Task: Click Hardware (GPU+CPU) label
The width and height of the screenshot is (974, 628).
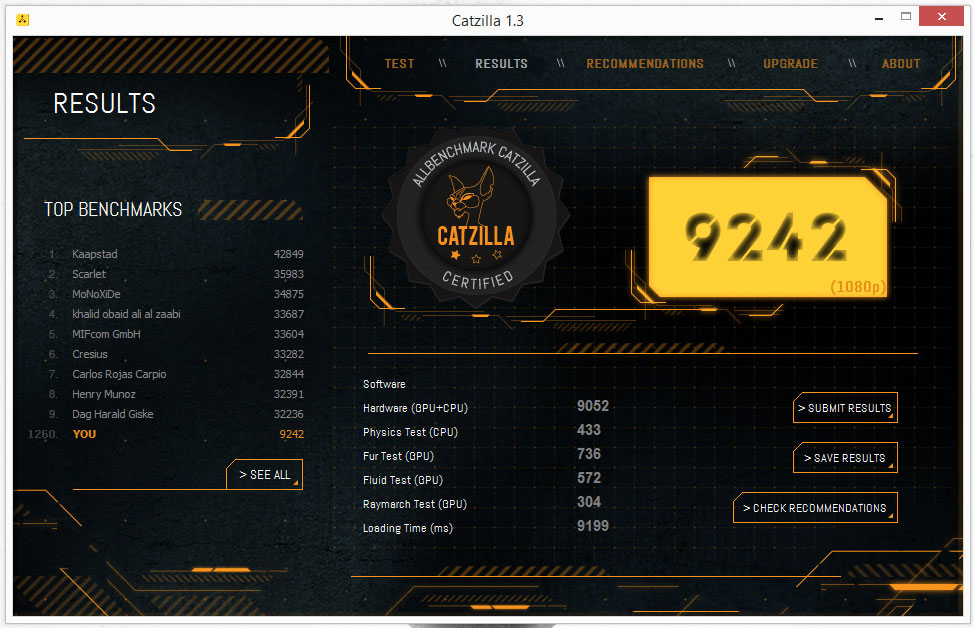Action: tap(415, 408)
